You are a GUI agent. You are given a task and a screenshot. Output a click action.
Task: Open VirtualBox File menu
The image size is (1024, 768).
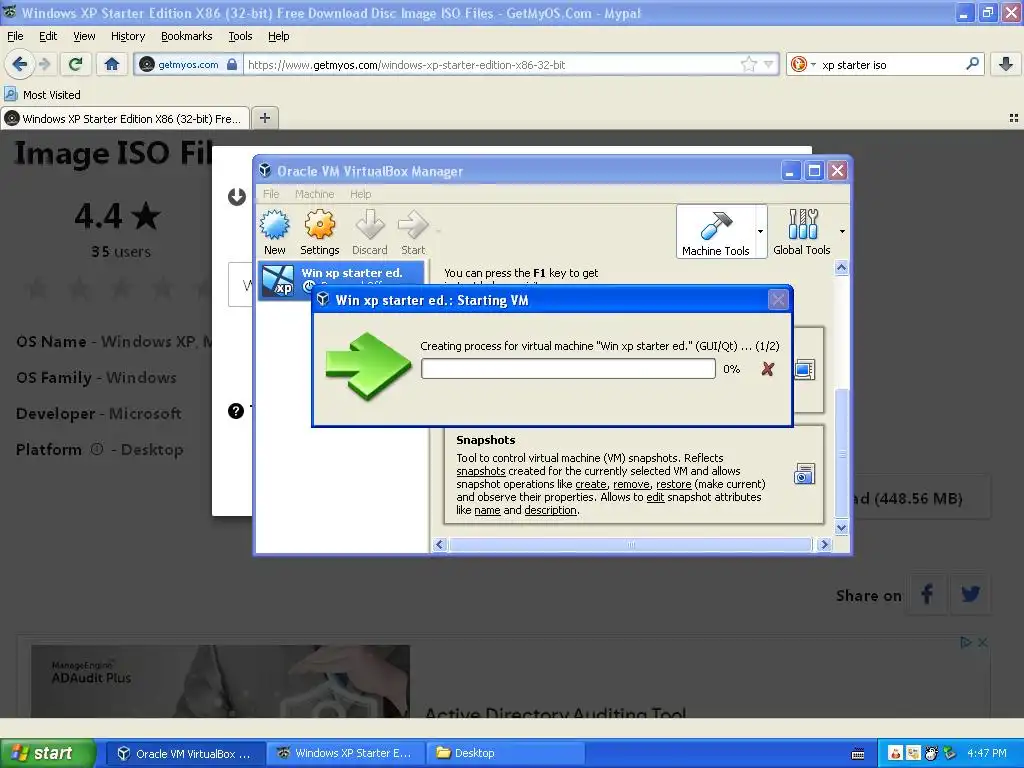pyautogui.click(x=271, y=194)
